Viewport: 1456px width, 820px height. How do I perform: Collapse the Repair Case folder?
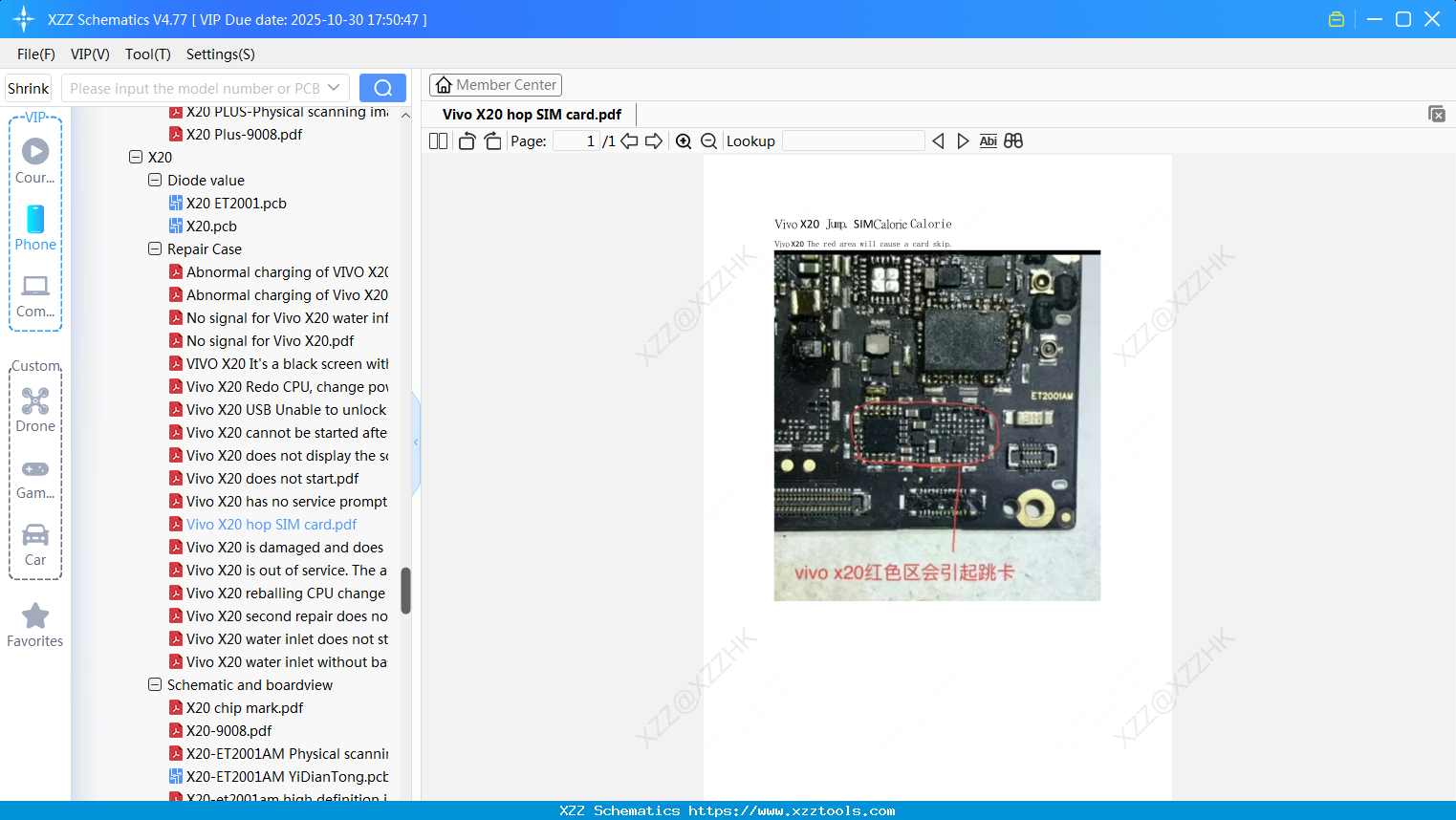pyautogui.click(x=155, y=248)
